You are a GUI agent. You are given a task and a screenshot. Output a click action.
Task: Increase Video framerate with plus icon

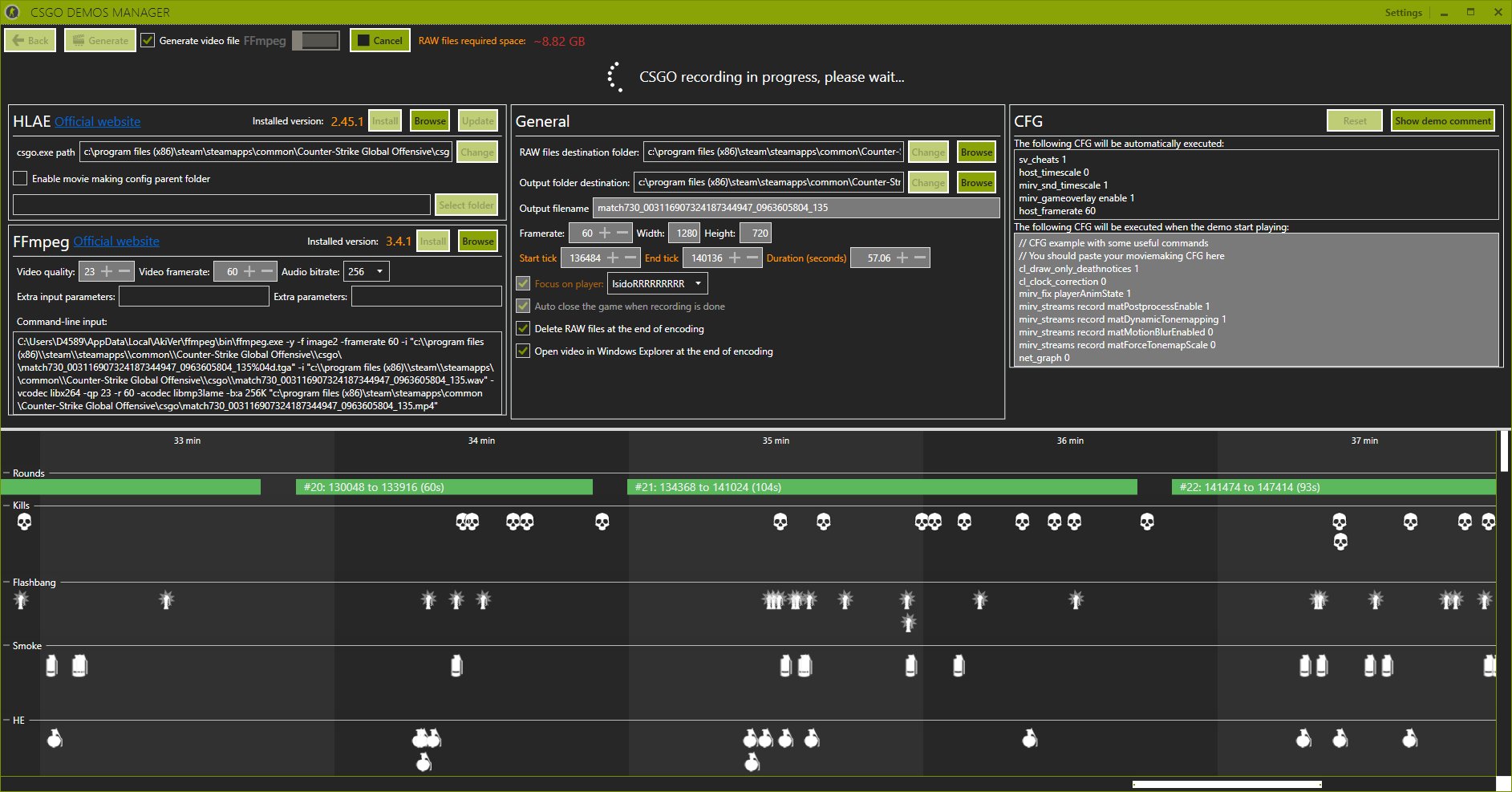[249, 271]
